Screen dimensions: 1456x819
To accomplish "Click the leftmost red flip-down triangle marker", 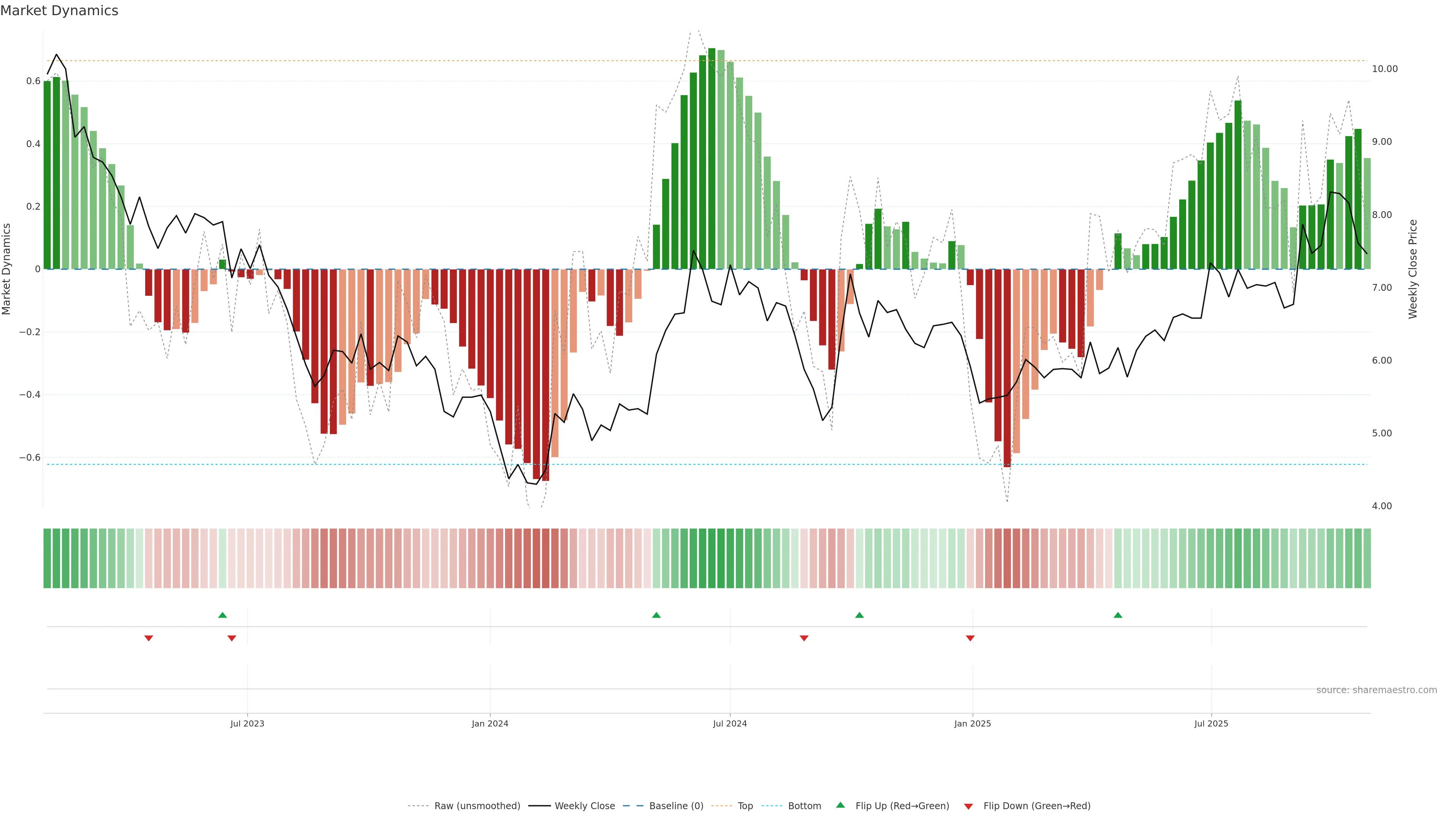I will click(149, 638).
